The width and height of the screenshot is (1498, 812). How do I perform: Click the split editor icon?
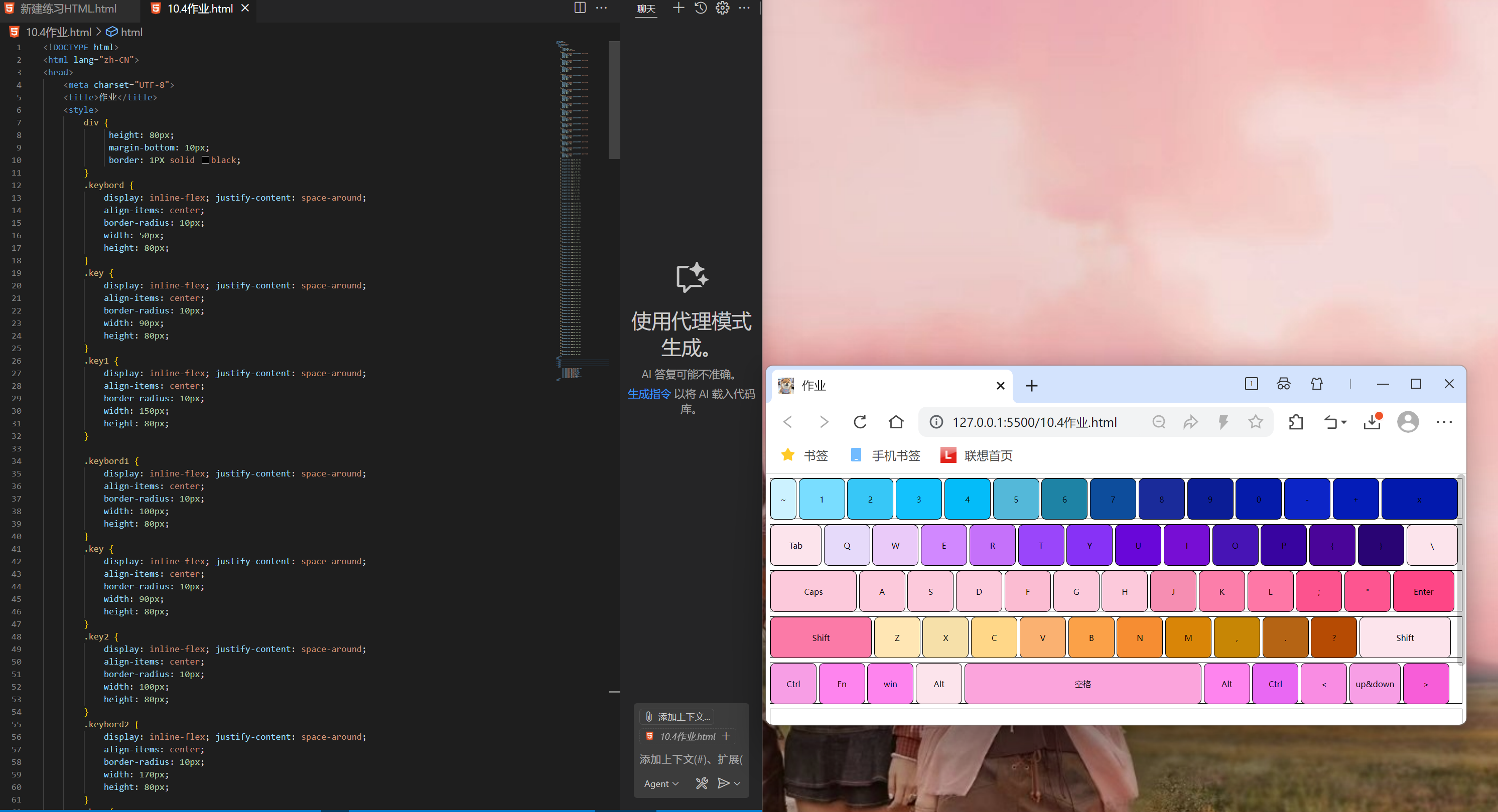[579, 8]
